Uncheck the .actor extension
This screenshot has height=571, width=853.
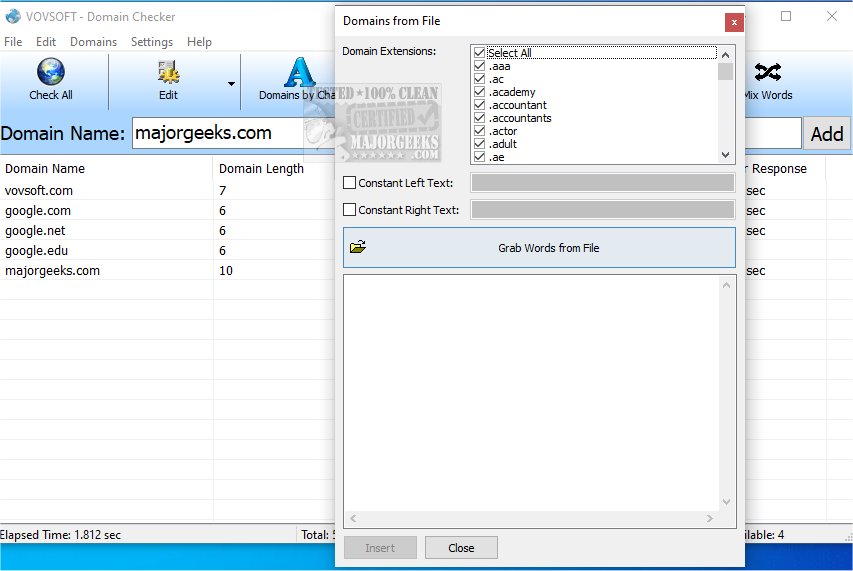click(x=479, y=131)
